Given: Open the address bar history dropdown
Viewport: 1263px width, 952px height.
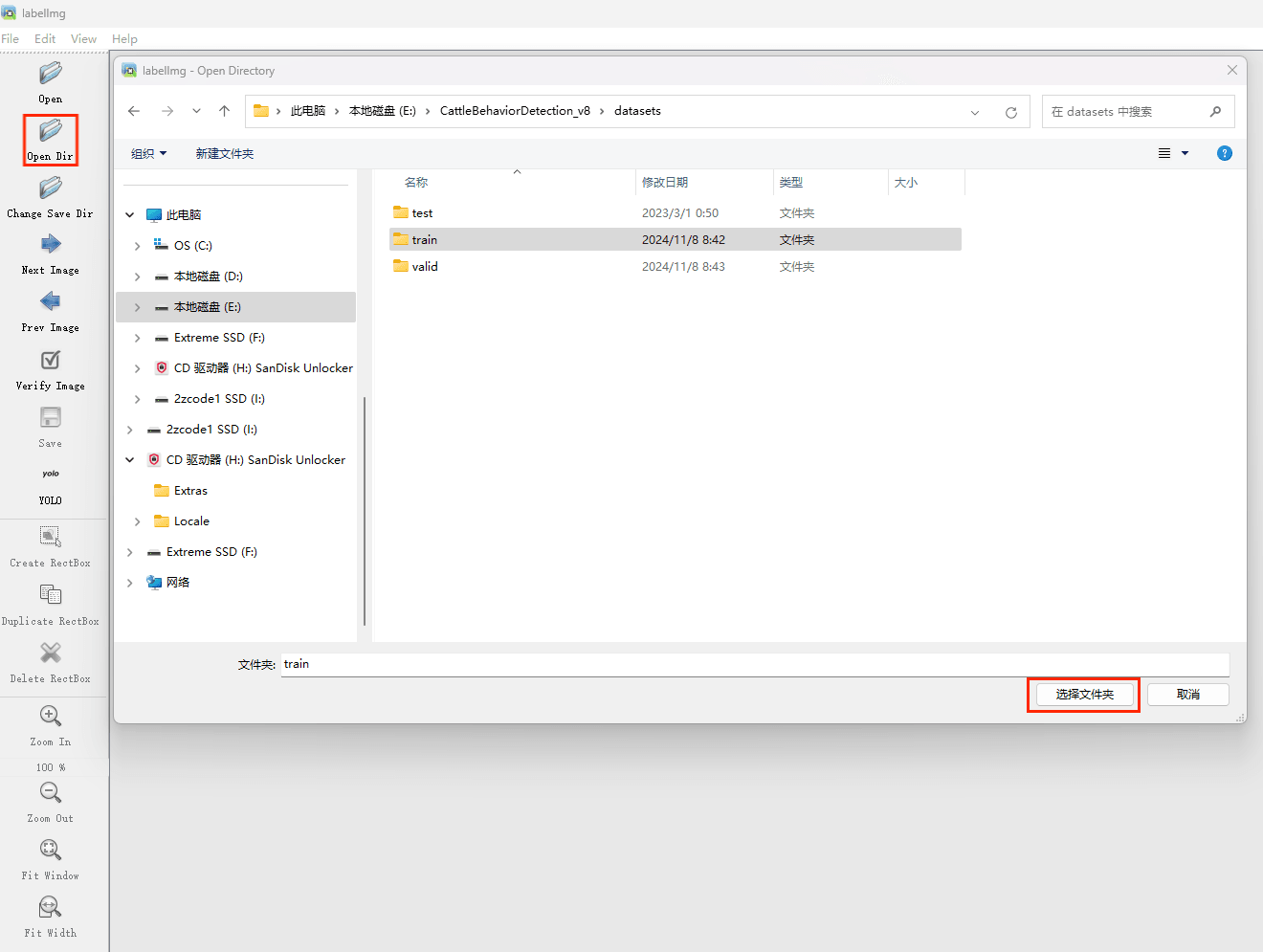Looking at the screenshot, I should click(x=975, y=112).
